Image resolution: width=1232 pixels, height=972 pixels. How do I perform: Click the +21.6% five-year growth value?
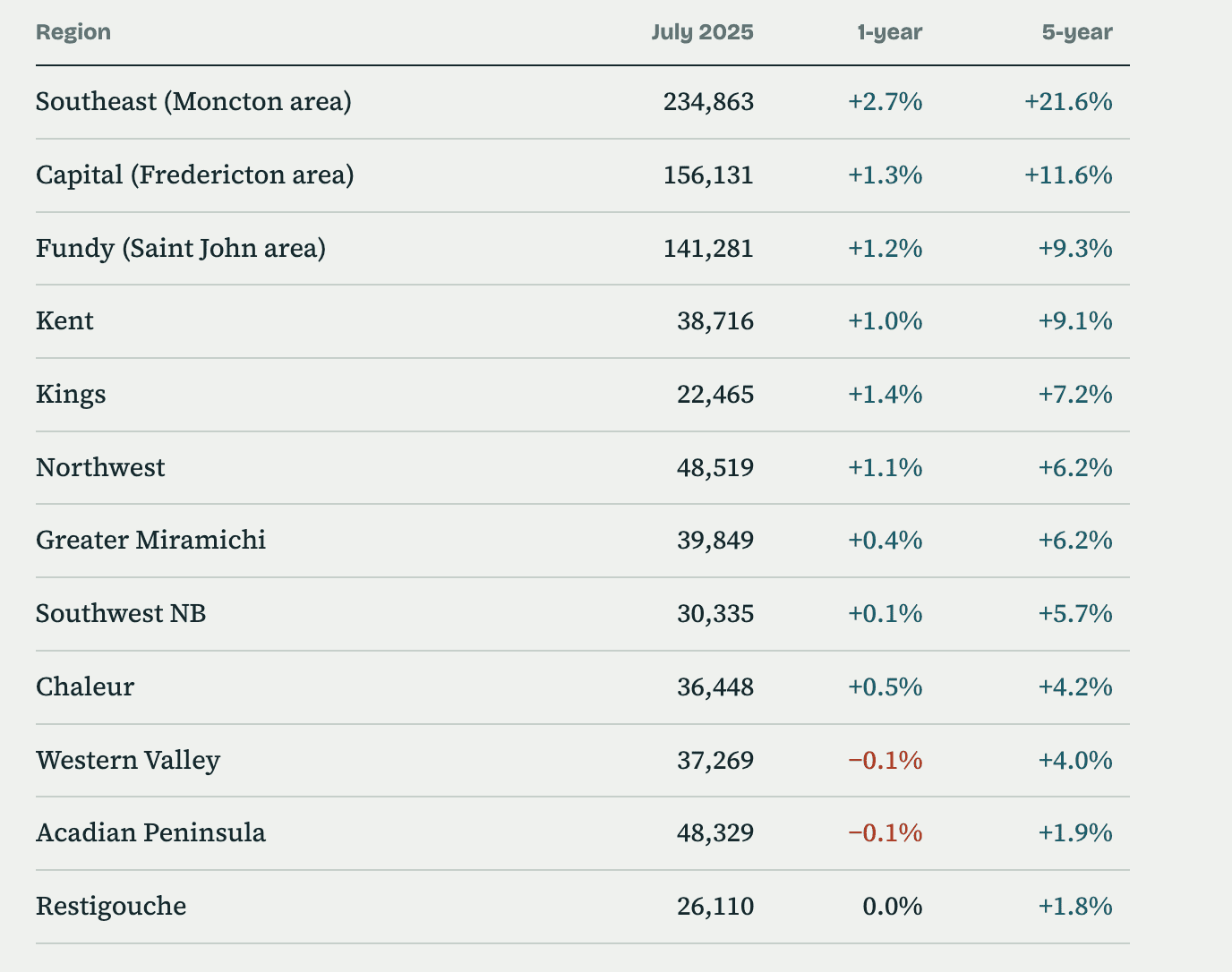pos(1068,102)
